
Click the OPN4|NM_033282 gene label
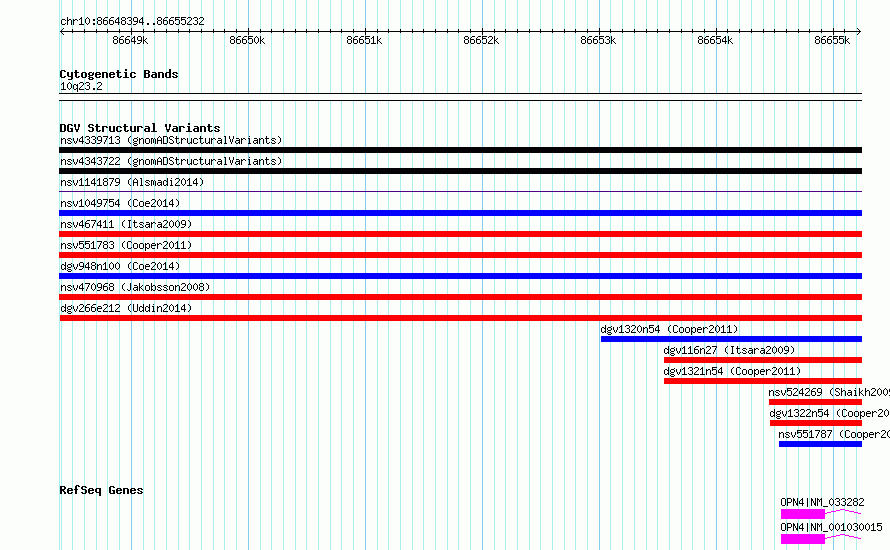click(822, 502)
